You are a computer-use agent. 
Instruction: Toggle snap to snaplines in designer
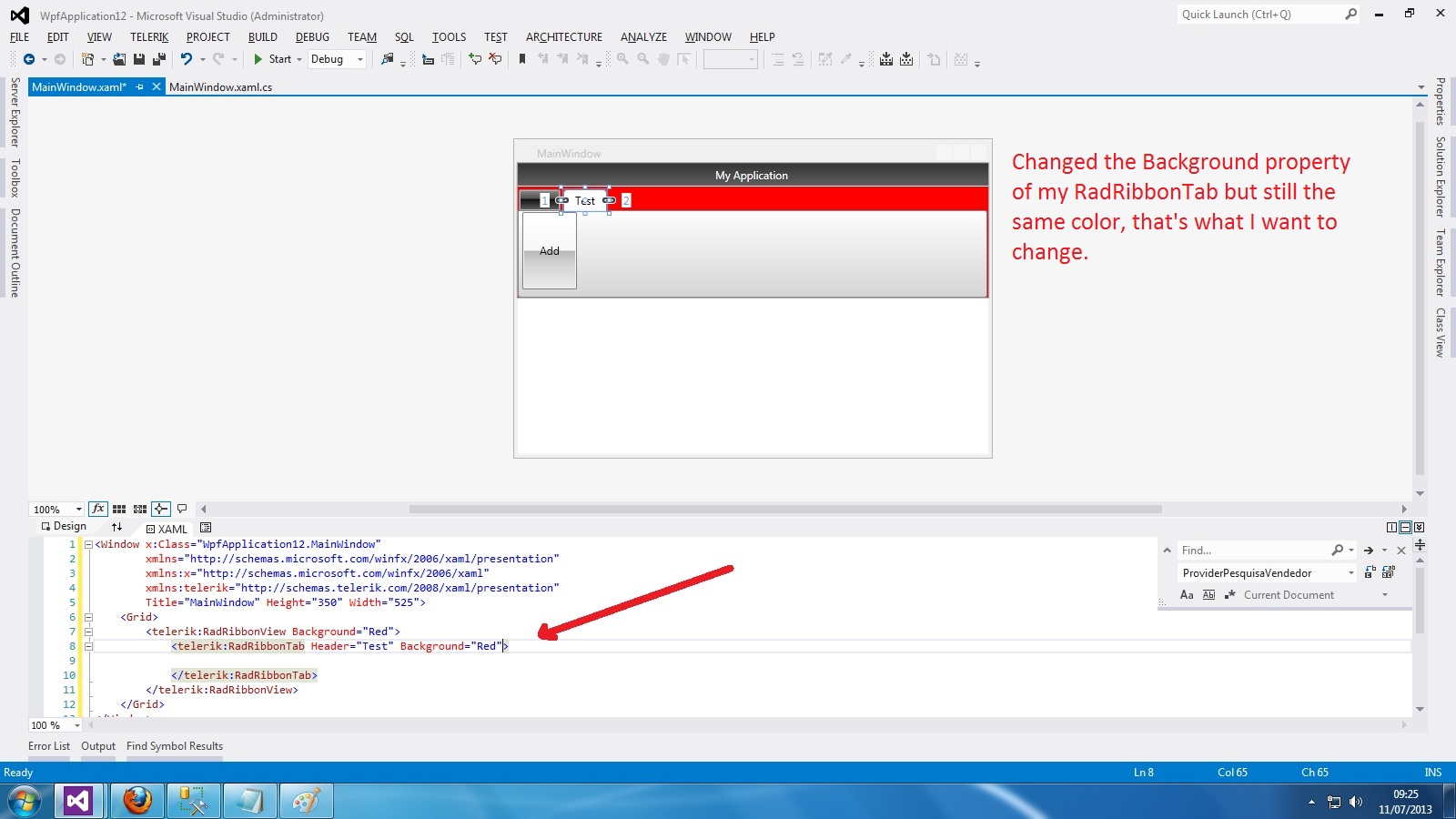click(x=161, y=509)
